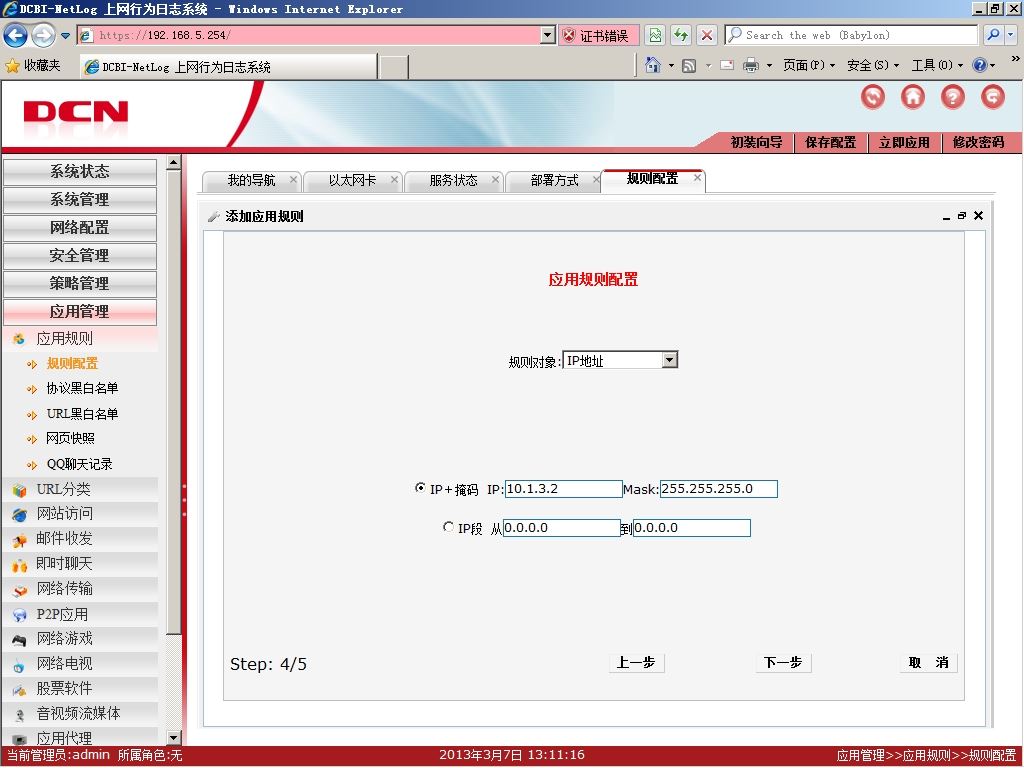This screenshot has height=768, width=1024.
Task: Click the first red round header icon
Action: [872, 97]
